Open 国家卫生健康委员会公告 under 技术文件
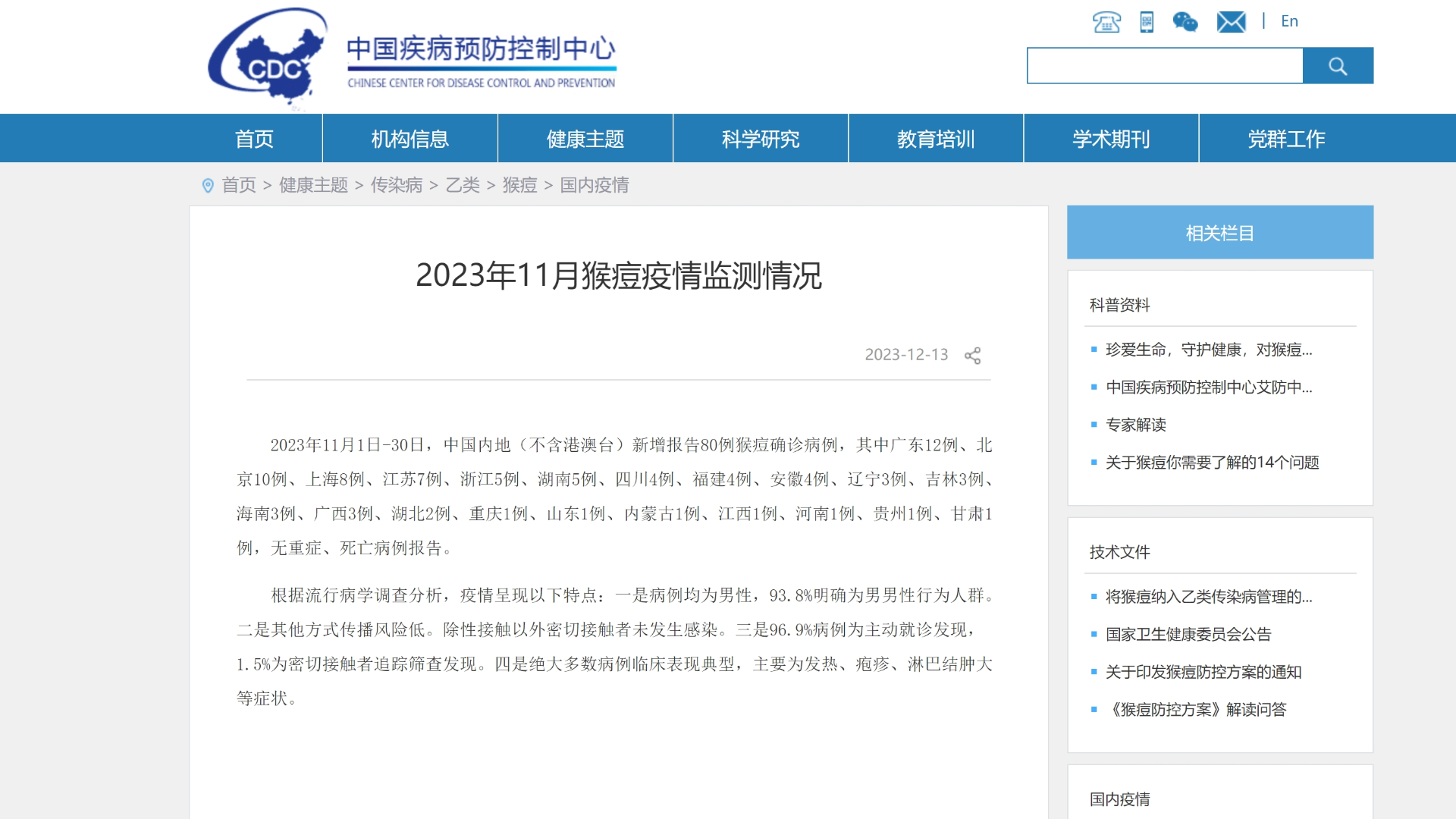Screen dimensions: 1456x819 pyautogui.click(x=1188, y=635)
